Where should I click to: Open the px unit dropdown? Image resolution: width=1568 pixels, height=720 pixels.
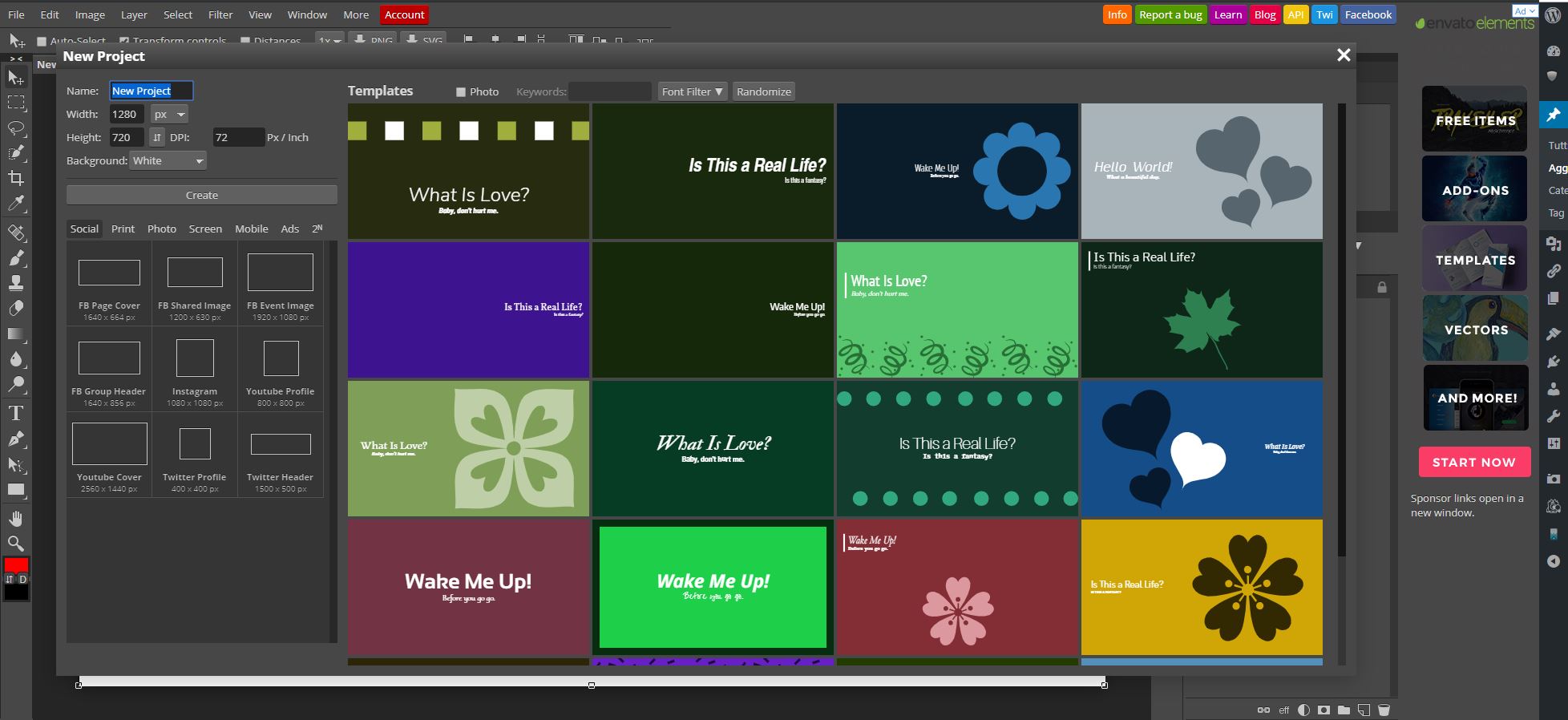(169, 114)
